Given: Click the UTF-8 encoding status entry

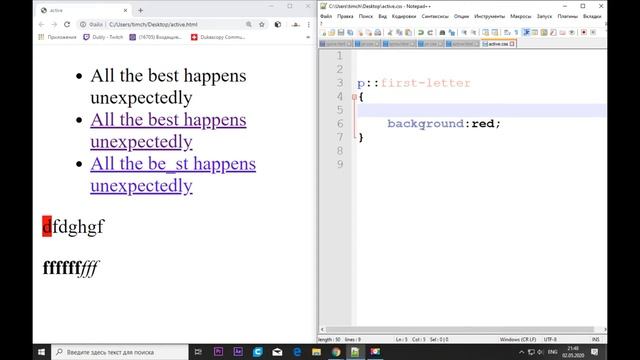Looking at the screenshot, I should 550,339.
